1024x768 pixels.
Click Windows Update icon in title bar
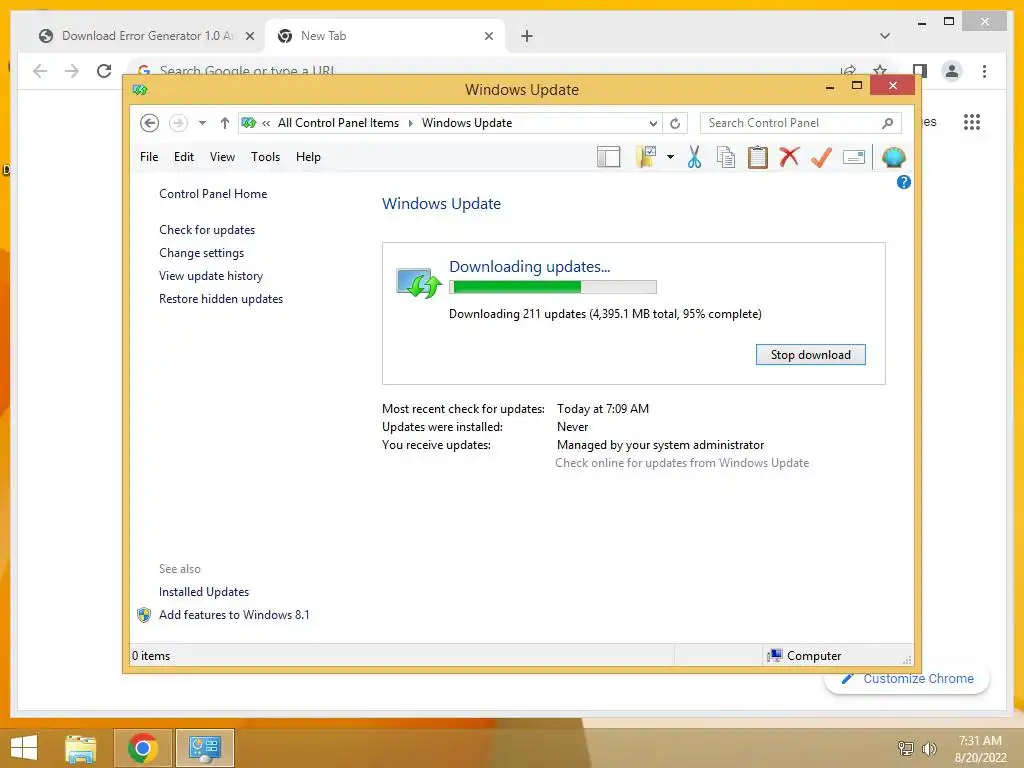coord(140,89)
